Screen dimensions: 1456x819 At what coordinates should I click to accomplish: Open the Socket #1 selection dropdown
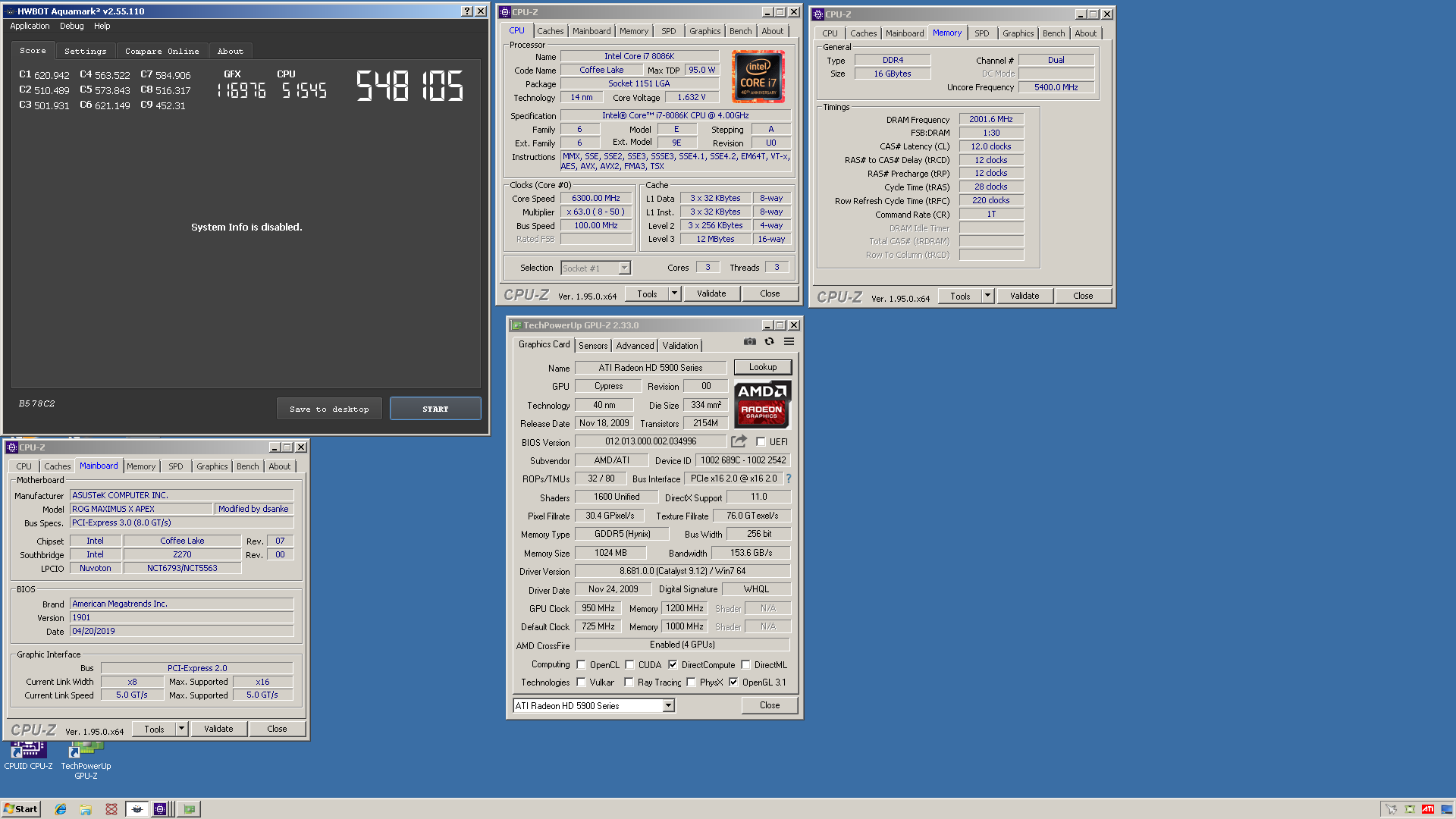tap(624, 268)
